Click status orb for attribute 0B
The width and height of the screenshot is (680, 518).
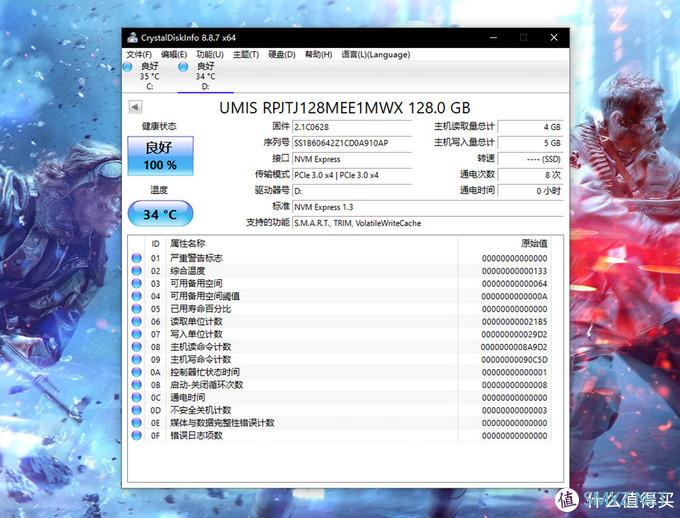click(x=137, y=385)
